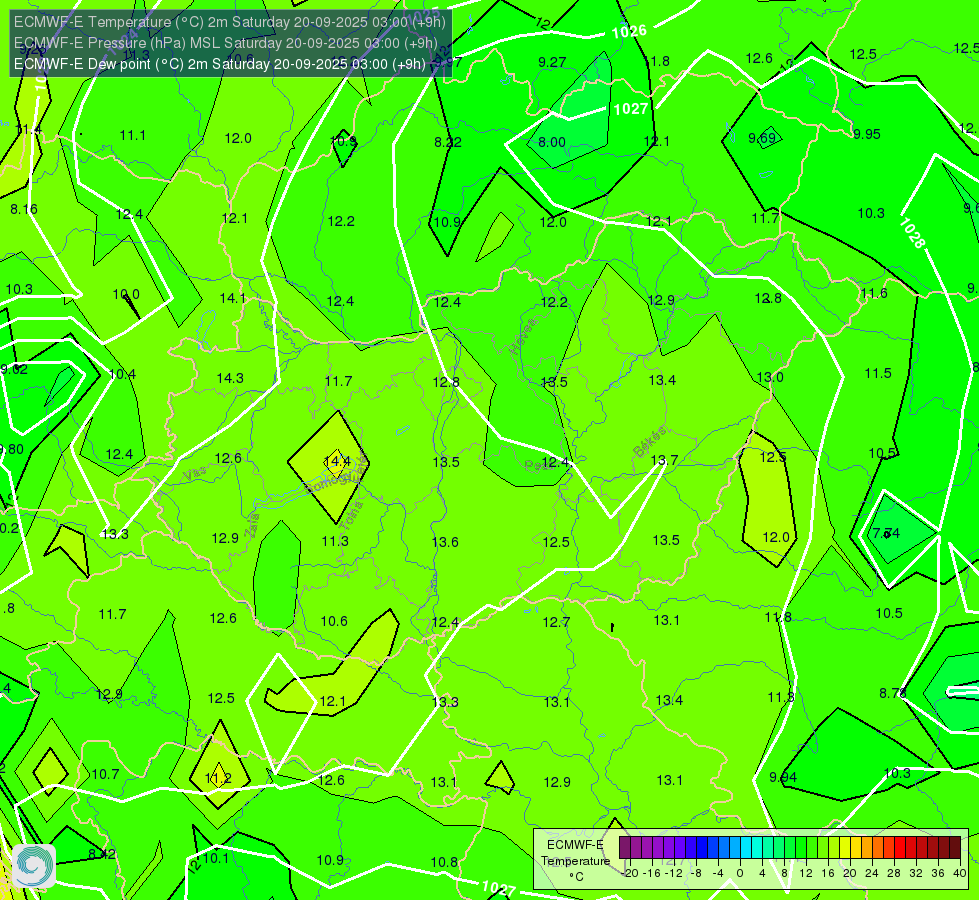Viewport: 979px width, 900px height.
Task: Click the 8.78 temperature value
Action: coord(893,693)
